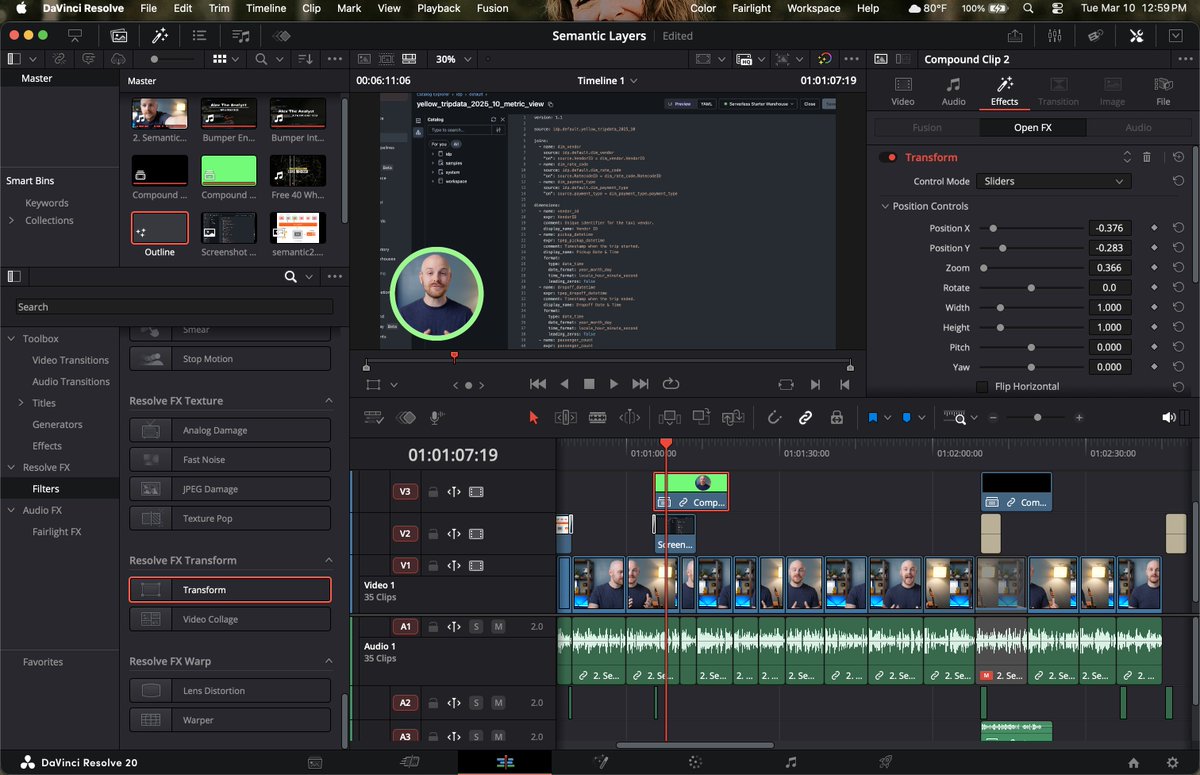Image resolution: width=1200 pixels, height=775 pixels.
Task: Click the microphone voiceover icon
Action: pos(436,418)
